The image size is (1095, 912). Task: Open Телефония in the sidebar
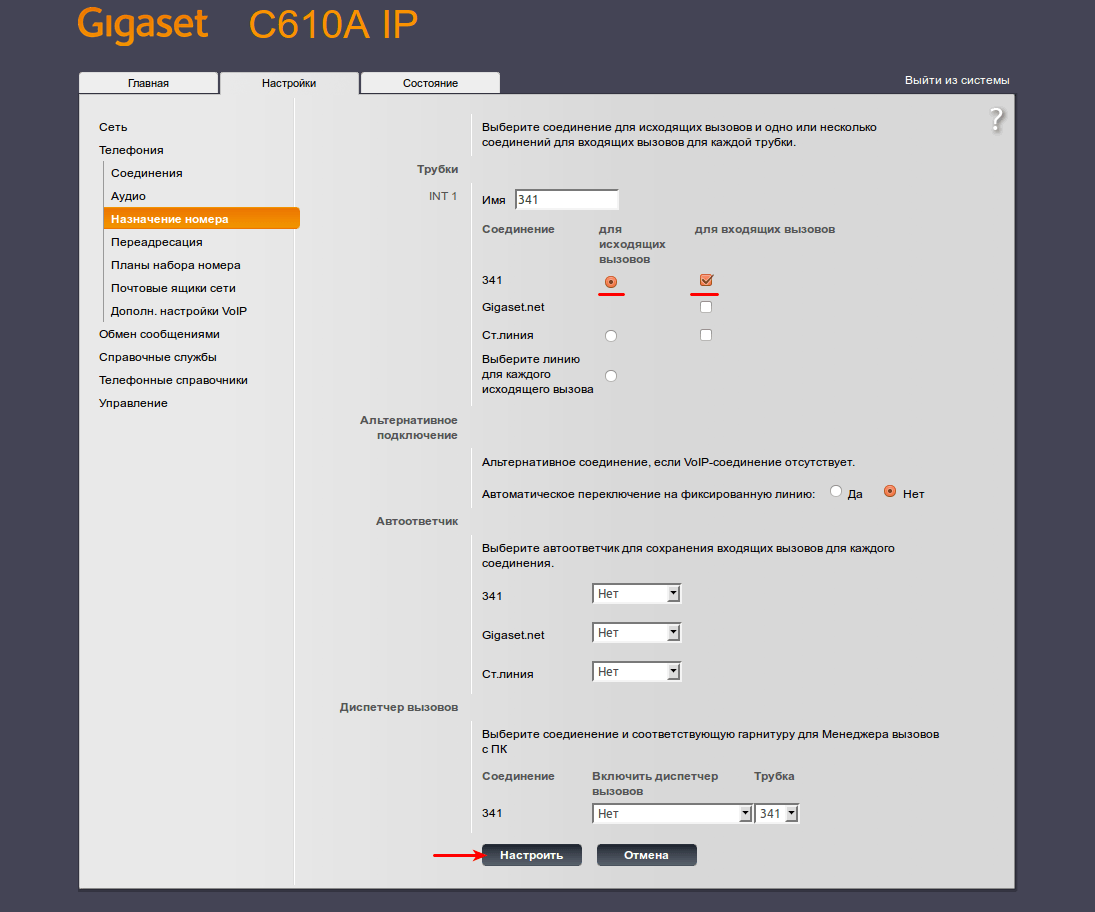coord(131,150)
